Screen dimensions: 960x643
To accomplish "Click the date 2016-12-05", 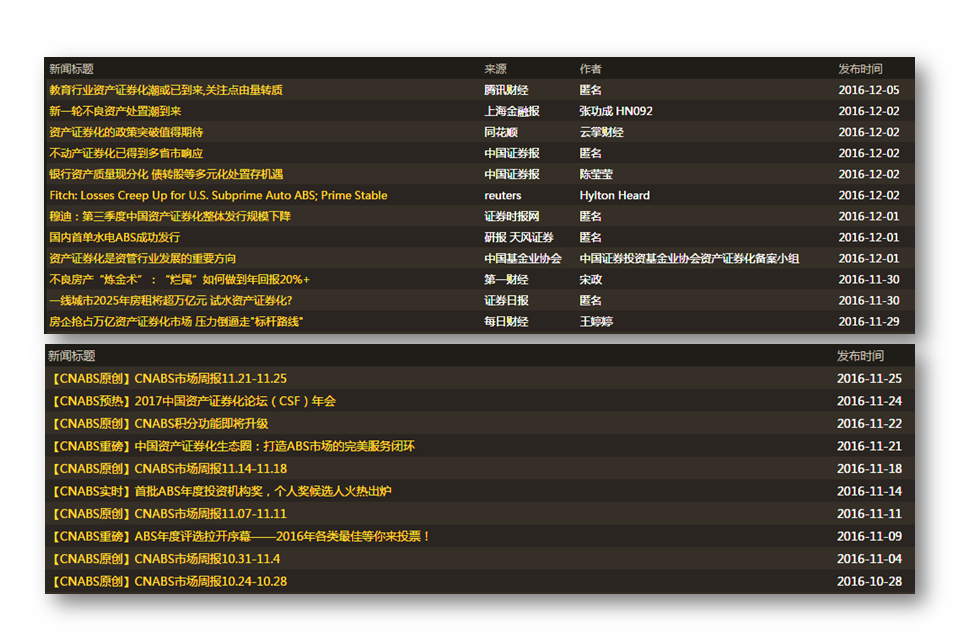I will point(869,90).
